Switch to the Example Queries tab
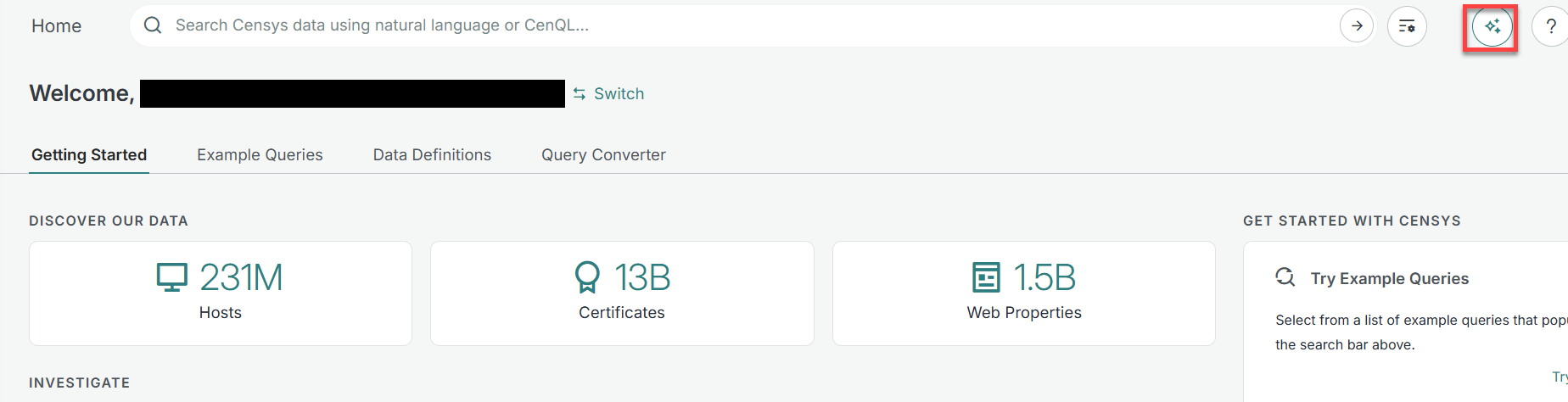 click(x=260, y=155)
